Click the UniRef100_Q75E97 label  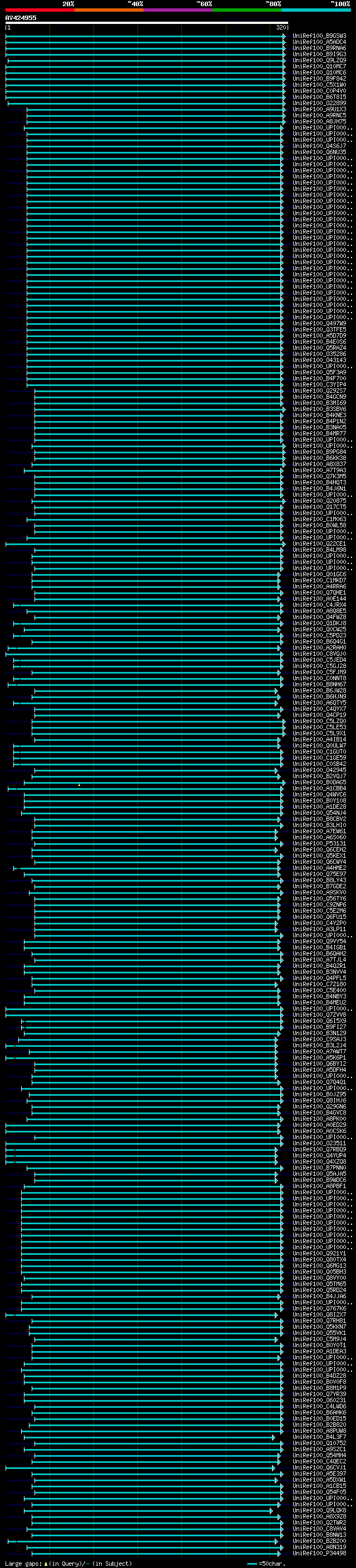(x=319, y=873)
